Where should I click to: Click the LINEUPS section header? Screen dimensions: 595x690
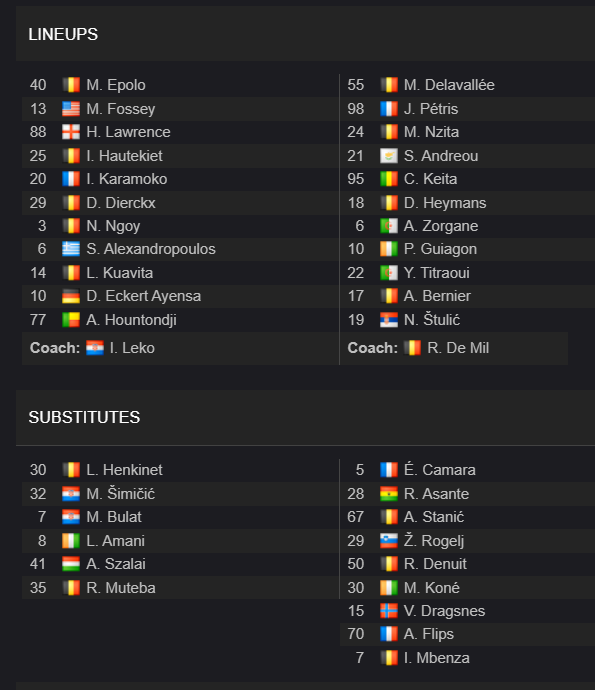click(x=63, y=34)
